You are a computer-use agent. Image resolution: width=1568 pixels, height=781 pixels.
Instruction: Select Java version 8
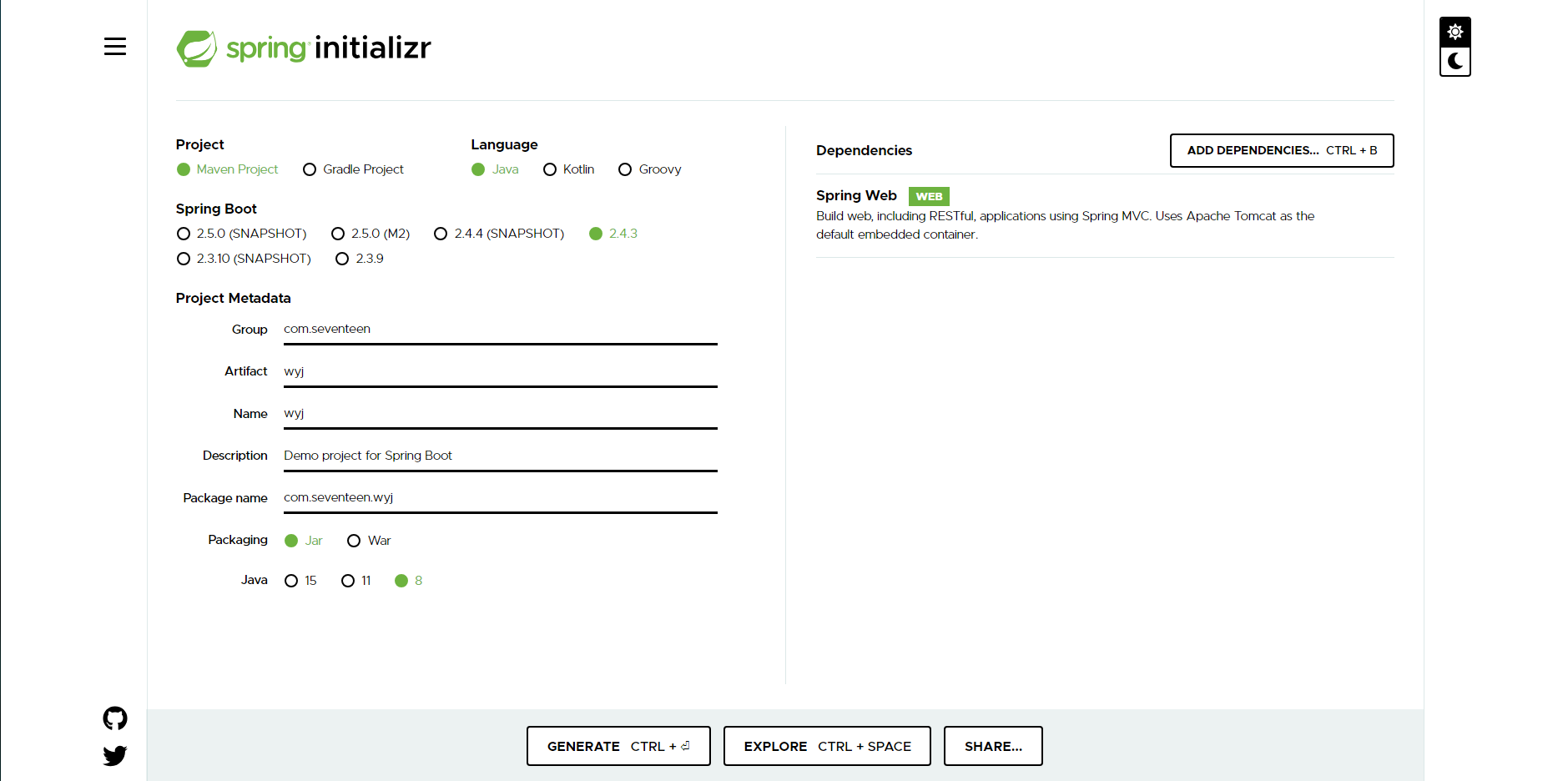tap(409, 581)
